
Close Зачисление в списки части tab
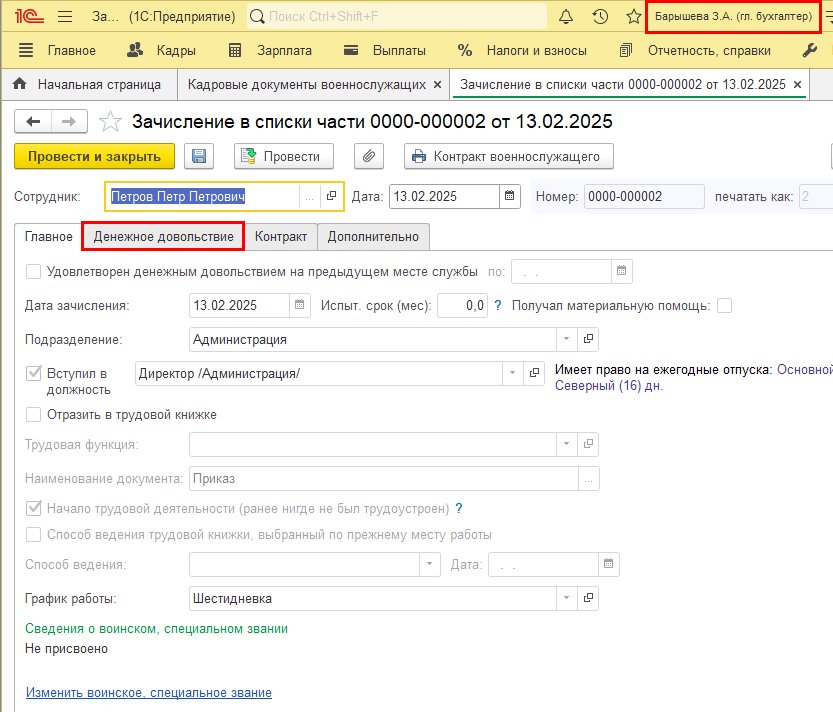point(797,84)
